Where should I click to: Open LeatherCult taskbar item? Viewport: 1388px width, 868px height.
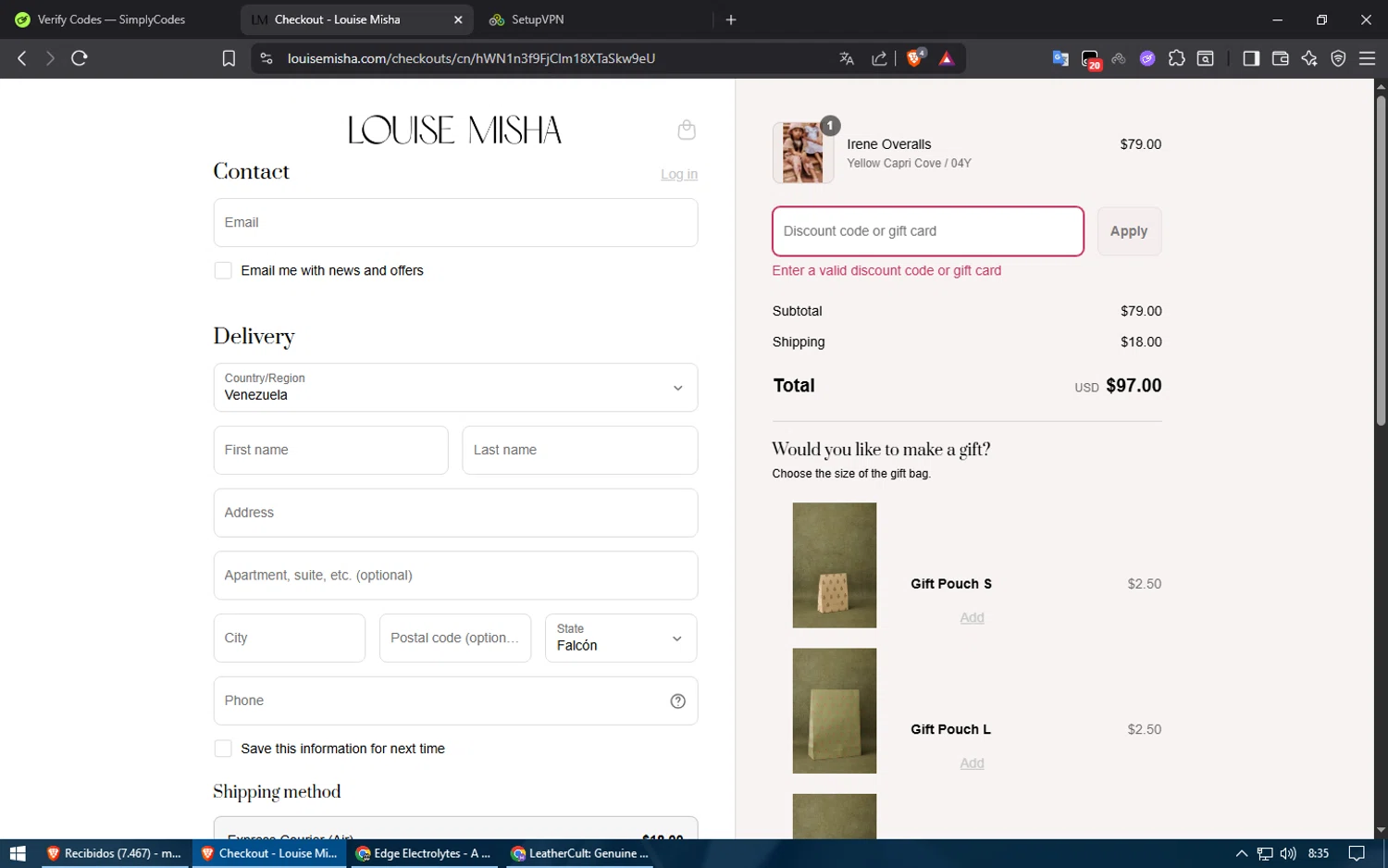[579, 853]
